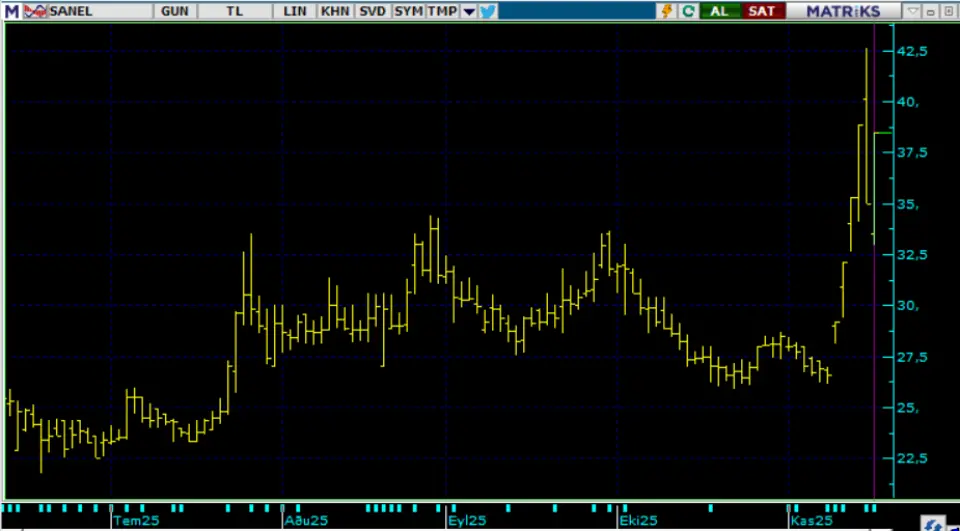
Task: Select the SYM toolbar item
Action: pos(408,11)
